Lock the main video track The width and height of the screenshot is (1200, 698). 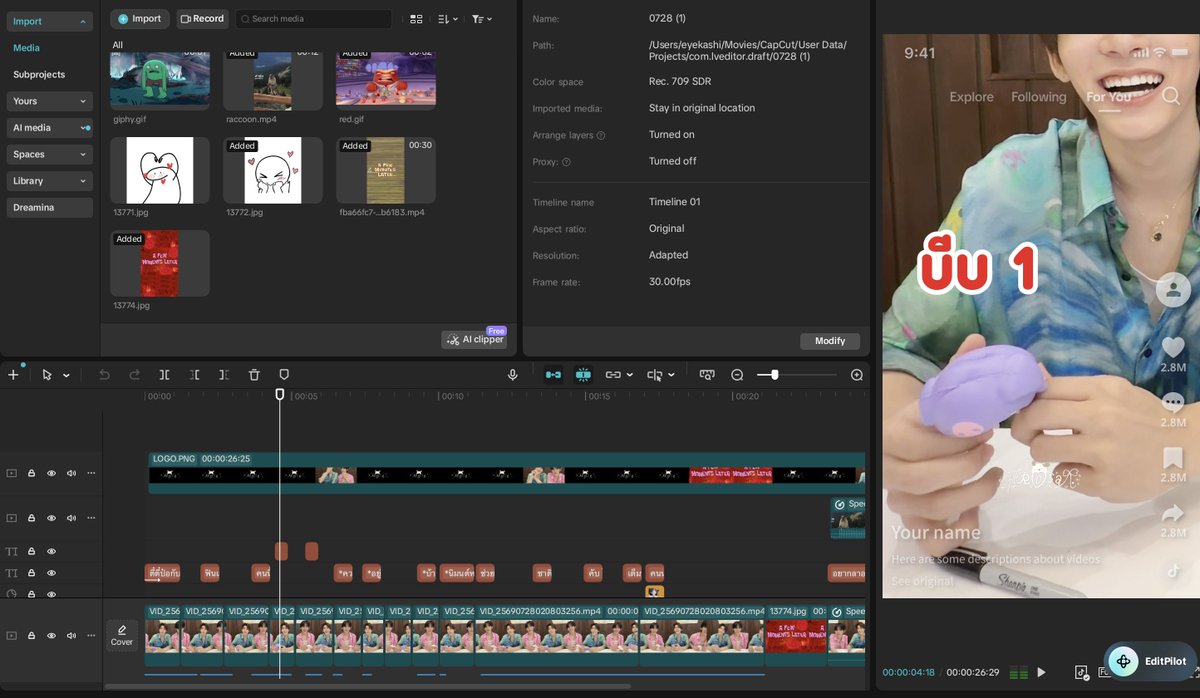click(x=31, y=635)
